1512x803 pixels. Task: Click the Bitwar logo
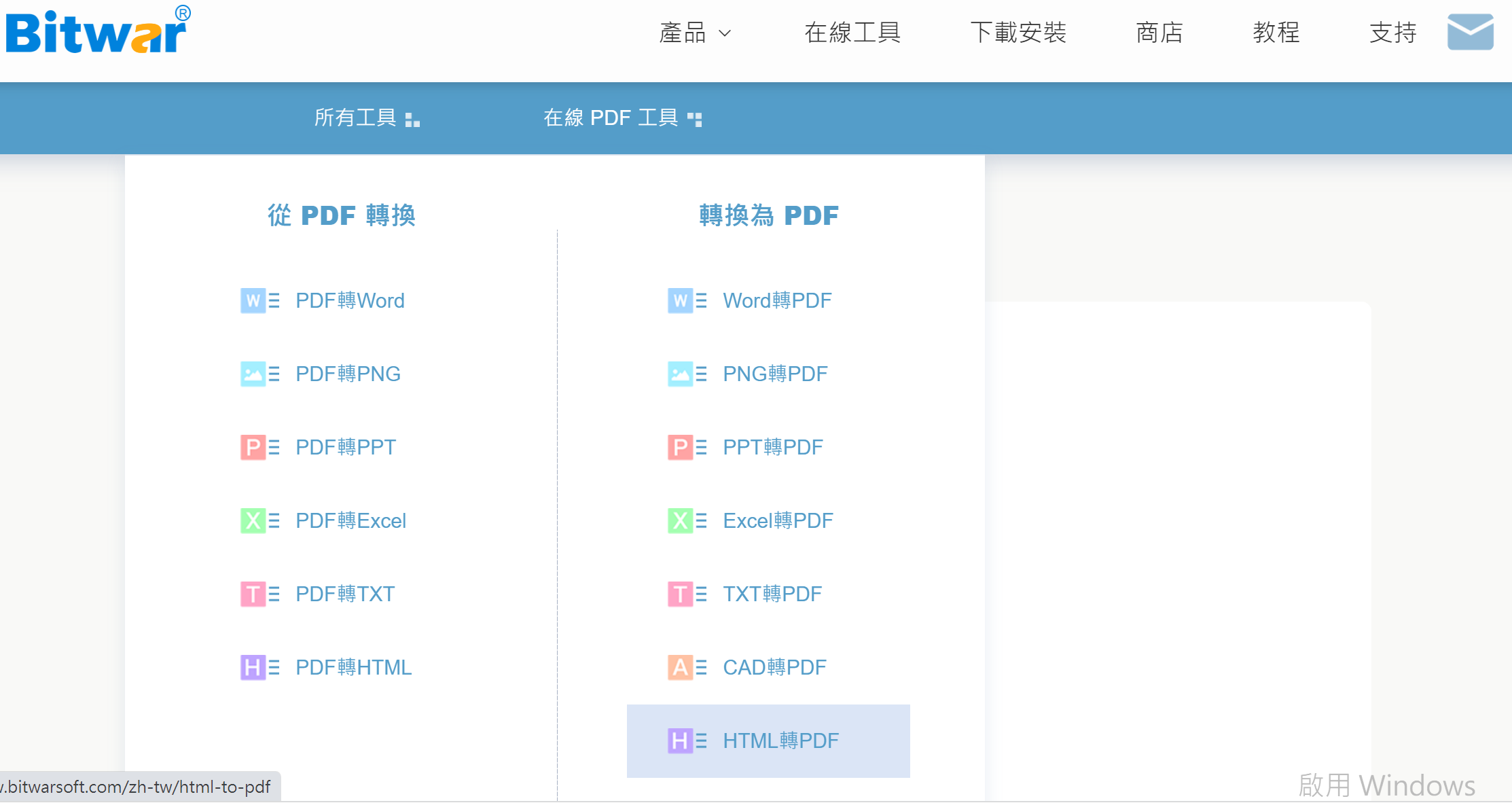(98, 31)
